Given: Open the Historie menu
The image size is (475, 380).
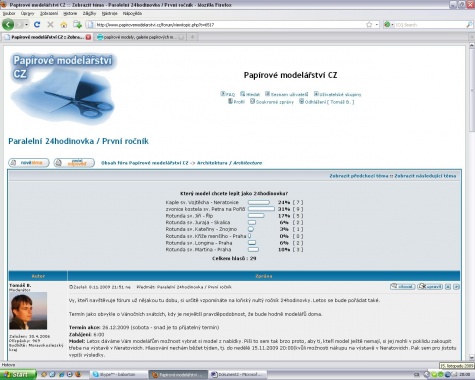Looking at the screenshot, I should point(70,13).
